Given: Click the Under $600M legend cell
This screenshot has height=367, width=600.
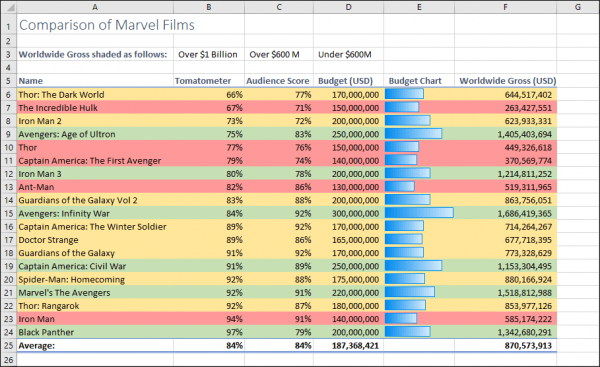Looking at the screenshot, I should pyautogui.click(x=348, y=54).
